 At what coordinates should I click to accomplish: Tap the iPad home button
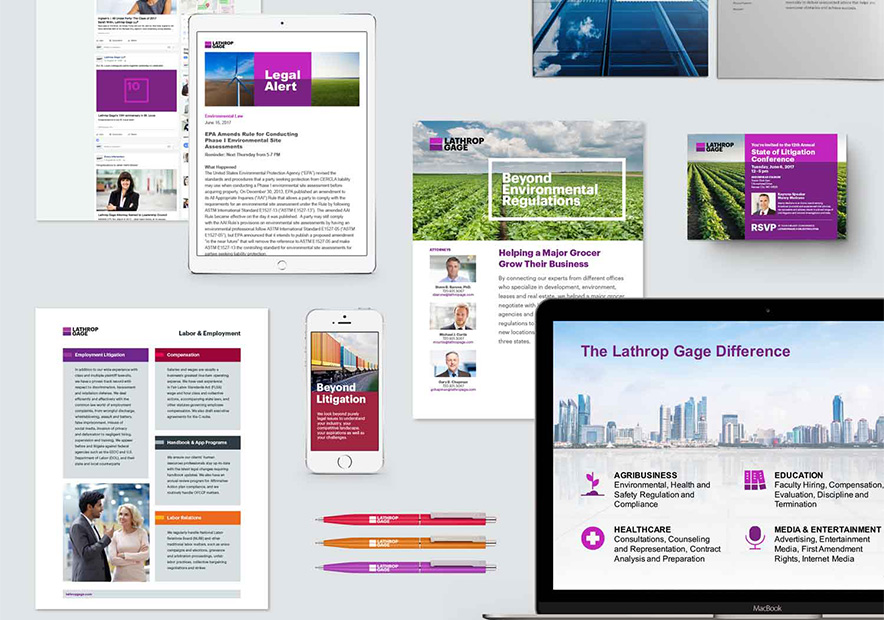pyautogui.click(x=282, y=265)
